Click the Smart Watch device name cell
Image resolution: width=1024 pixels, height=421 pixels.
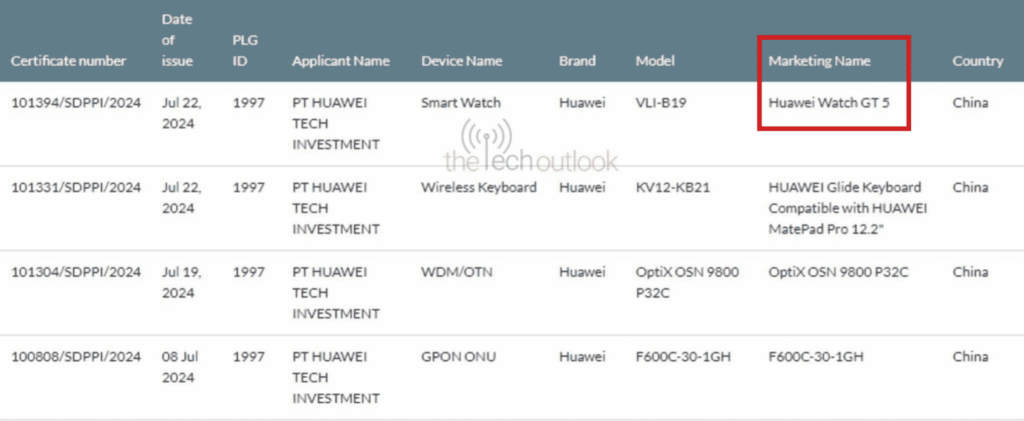461,102
